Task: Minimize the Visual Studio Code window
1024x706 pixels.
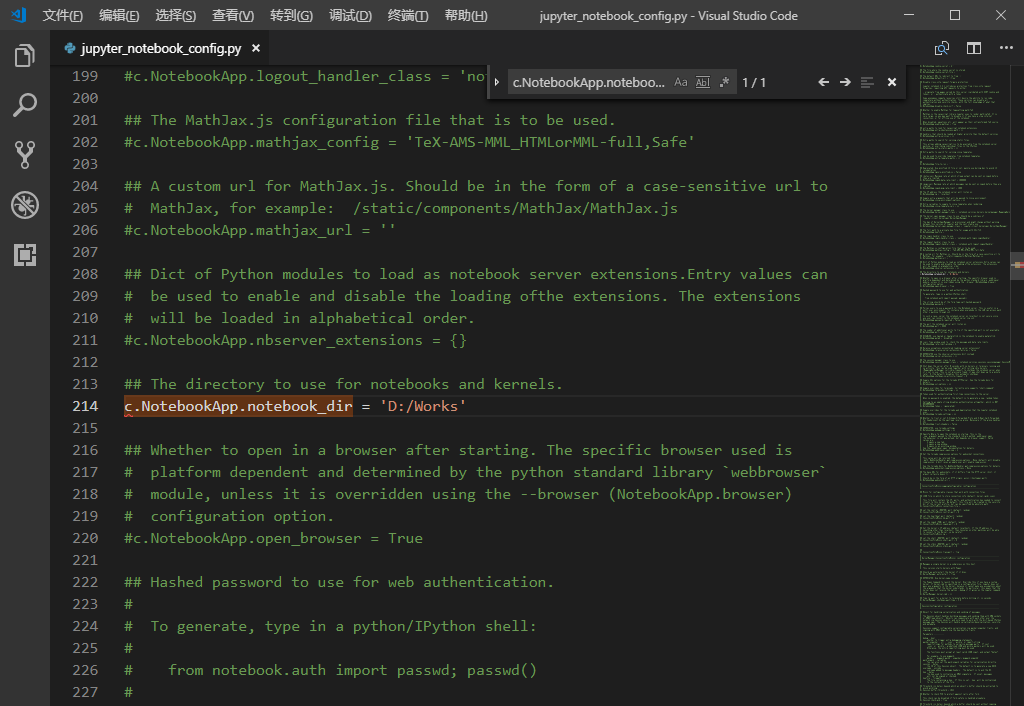Action: 908,15
